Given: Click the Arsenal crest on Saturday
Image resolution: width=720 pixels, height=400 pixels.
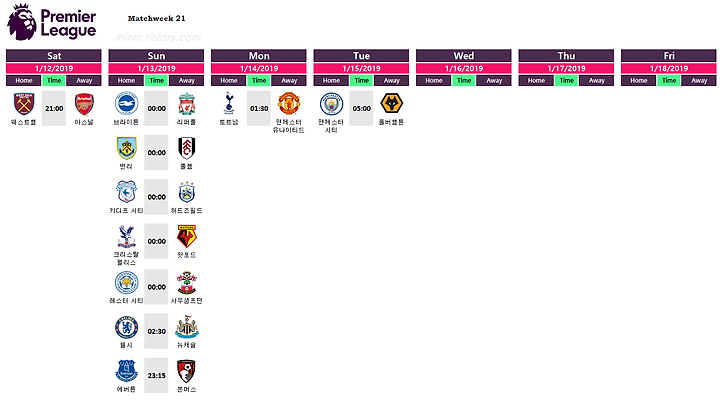Looking at the screenshot, I should [84, 104].
